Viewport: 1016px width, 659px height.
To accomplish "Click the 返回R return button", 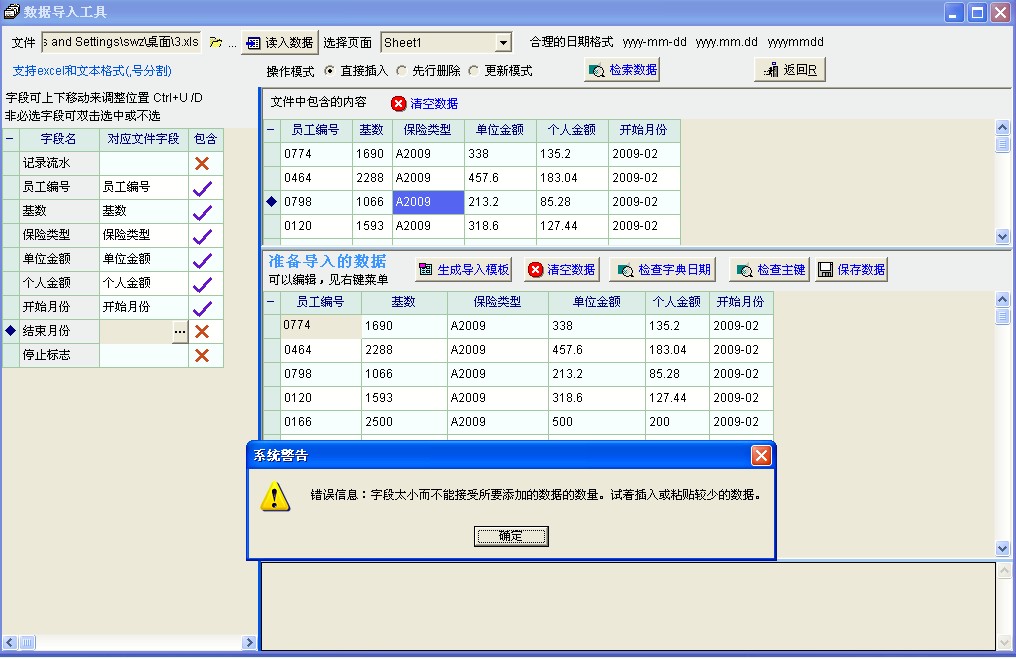I will coord(789,70).
